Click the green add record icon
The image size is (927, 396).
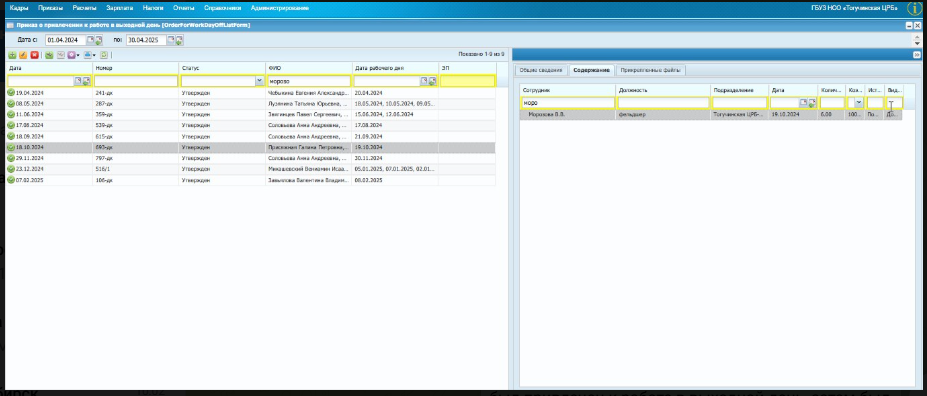[x=12, y=55]
